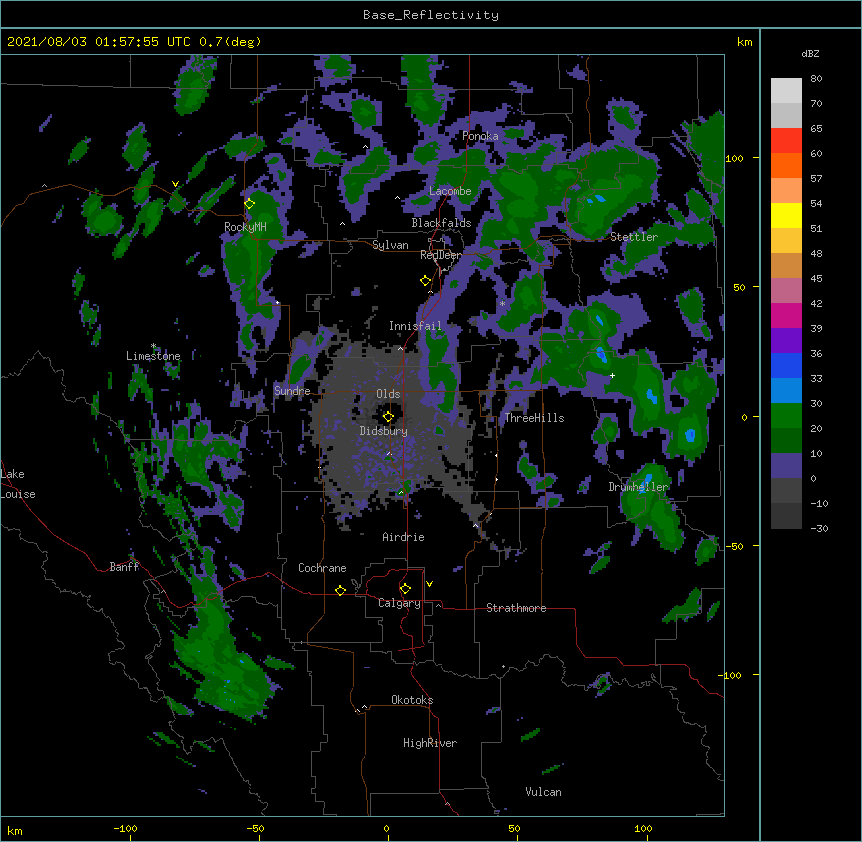Select the gray 0 to -10 dBZ legend swatch
The image size is (862, 842).
coord(786,491)
